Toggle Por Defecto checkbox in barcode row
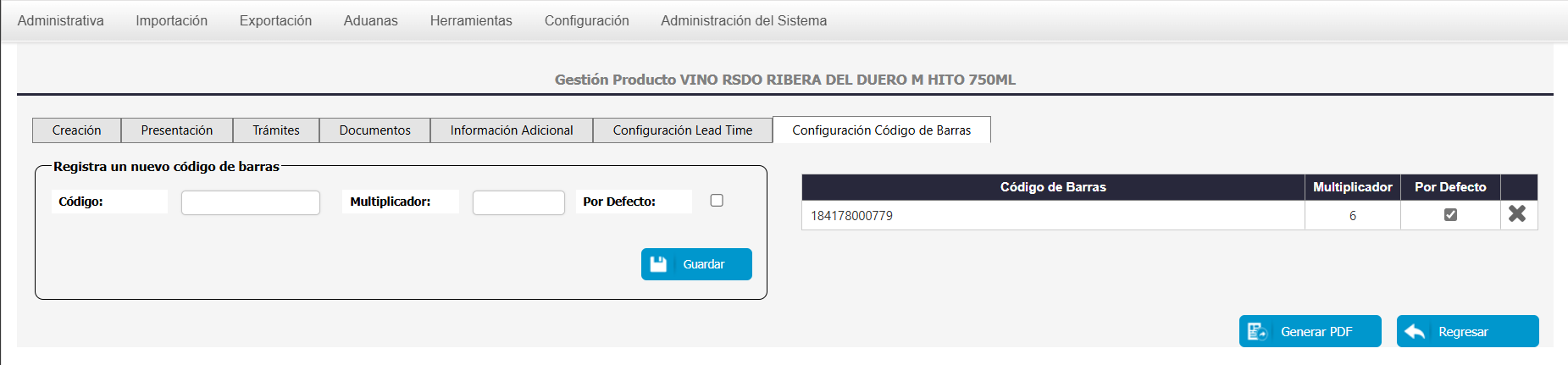 tap(1450, 215)
